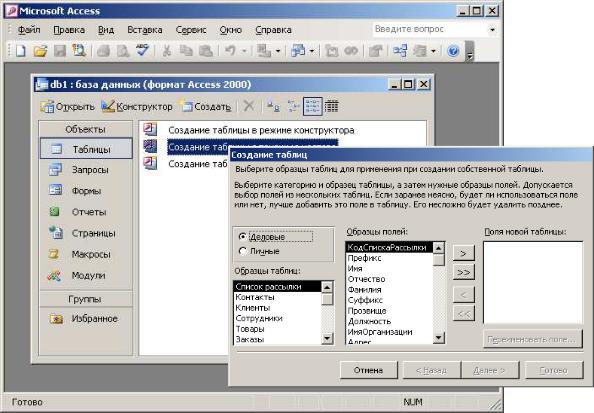Switch db1 window to Small Icons view
This screenshot has height=413, width=594.
click(x=293, y=106)
